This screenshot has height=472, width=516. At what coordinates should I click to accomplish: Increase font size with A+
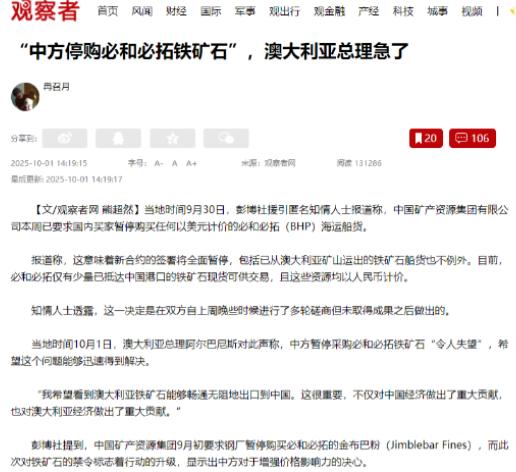(191, 163)
